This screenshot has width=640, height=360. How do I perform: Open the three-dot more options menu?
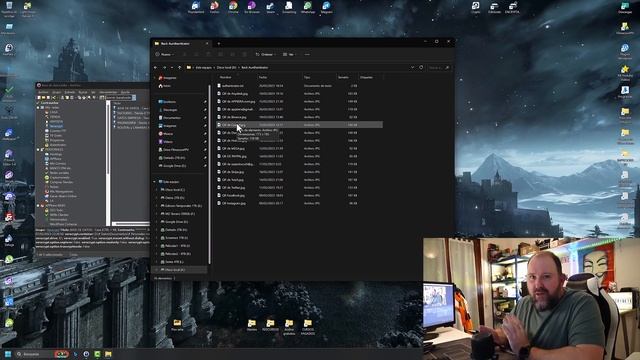pos(307,54)
